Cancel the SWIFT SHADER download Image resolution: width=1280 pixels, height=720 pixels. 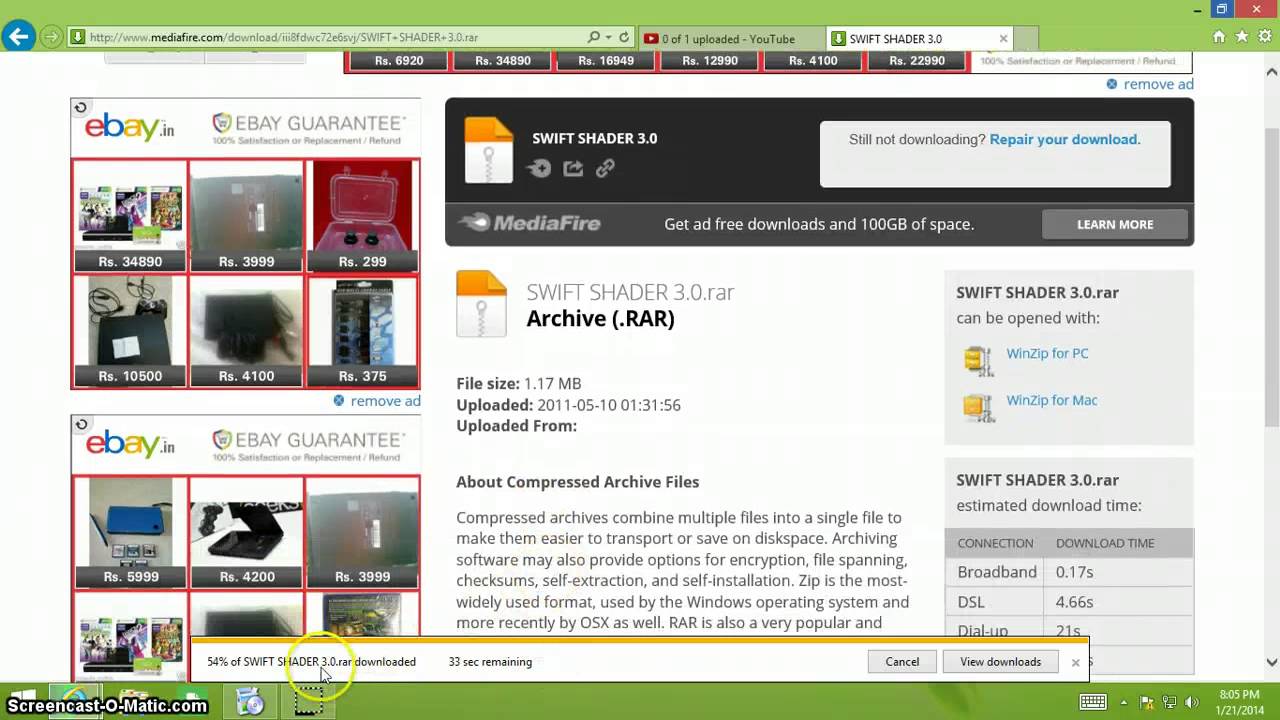pos(902,662)
